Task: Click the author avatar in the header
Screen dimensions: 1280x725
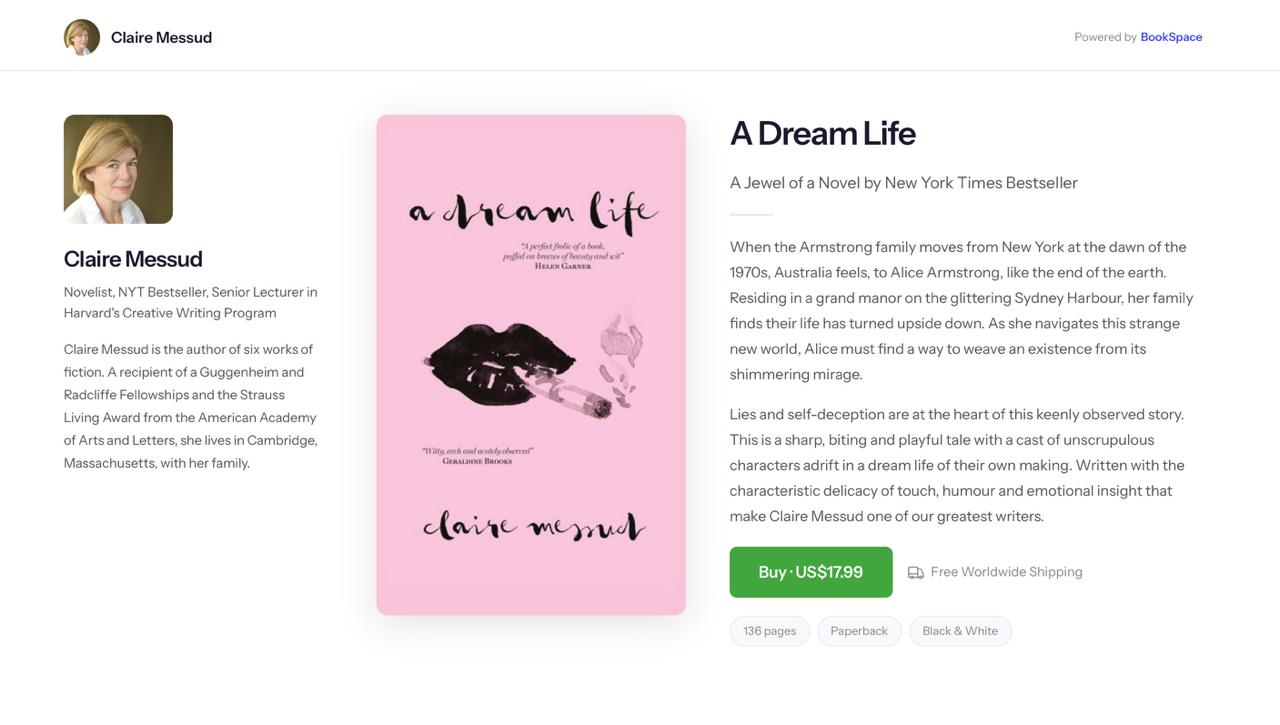Action: point(82,35)
